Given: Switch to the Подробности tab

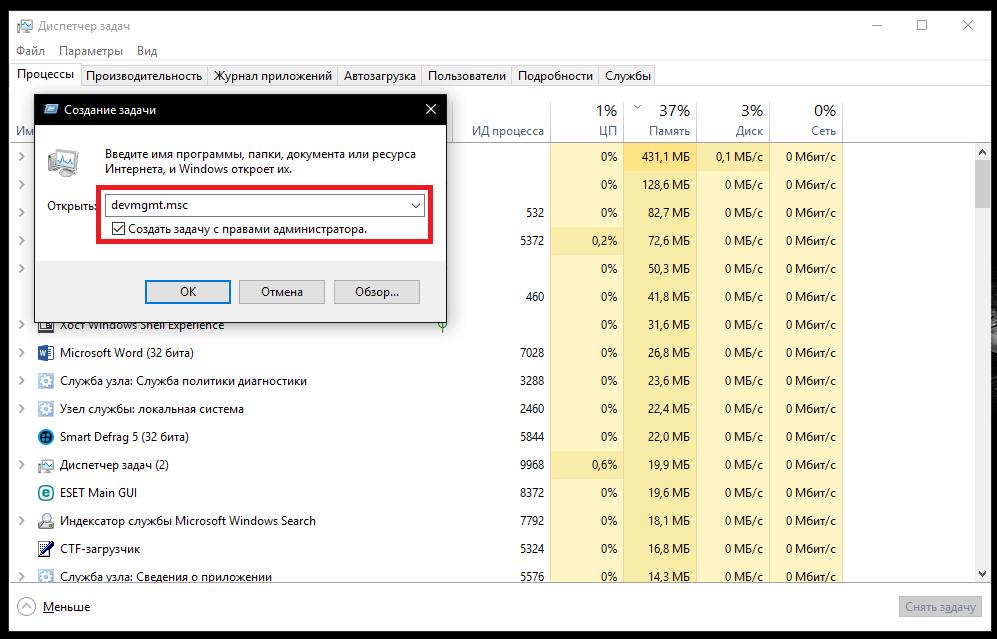Looking at the screenshot, I should (555, 76).
